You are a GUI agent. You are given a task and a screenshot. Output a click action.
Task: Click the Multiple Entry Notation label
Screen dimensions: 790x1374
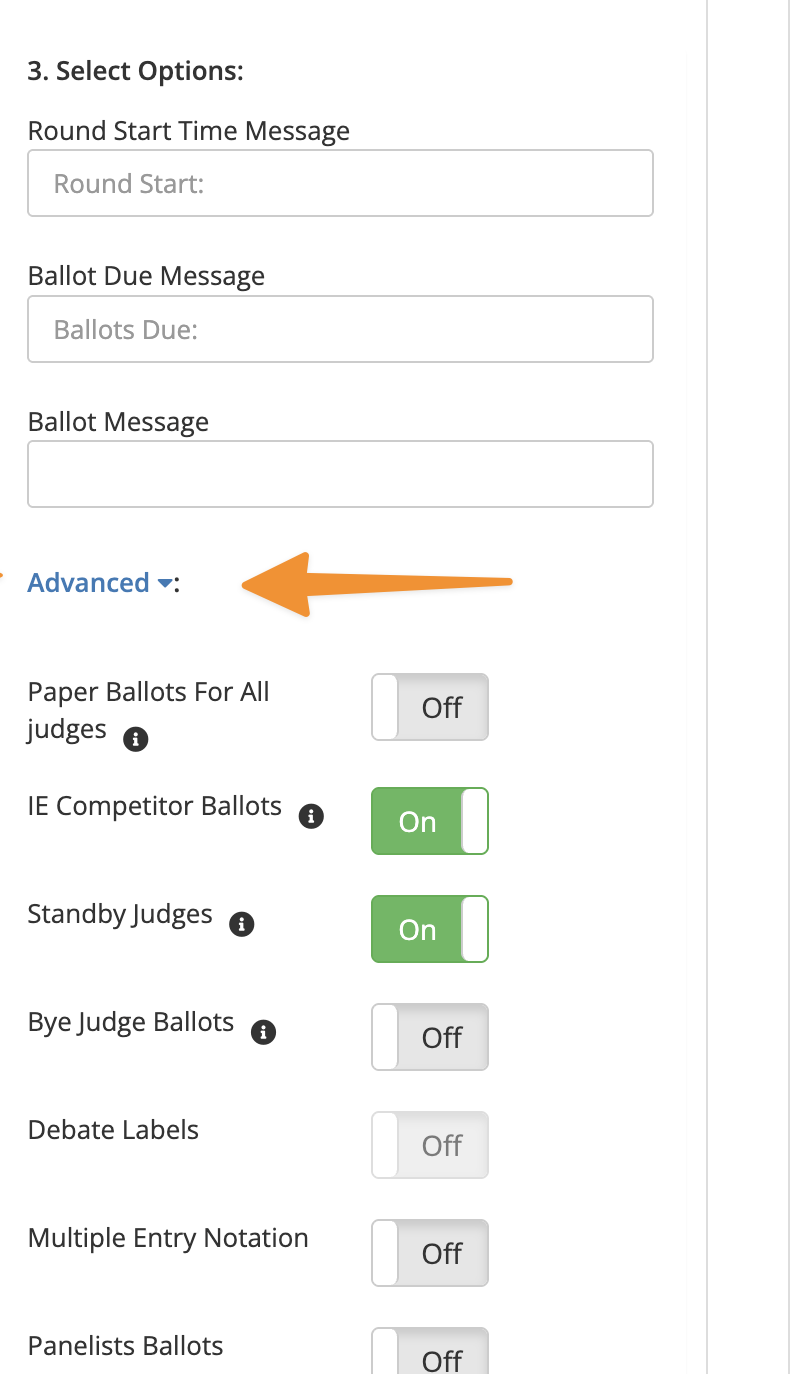click(x=168, y=1238)
